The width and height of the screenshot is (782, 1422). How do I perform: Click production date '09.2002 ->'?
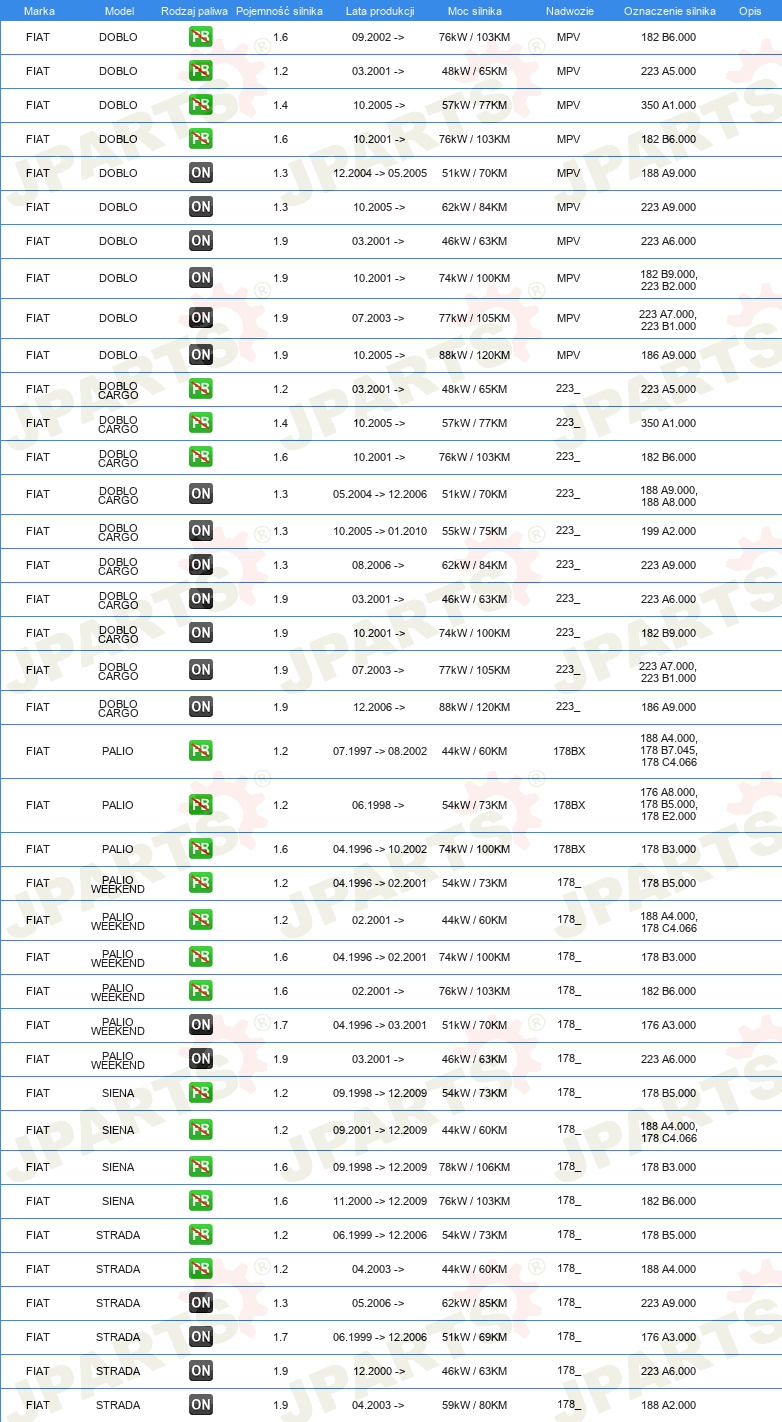pos(379,37)
